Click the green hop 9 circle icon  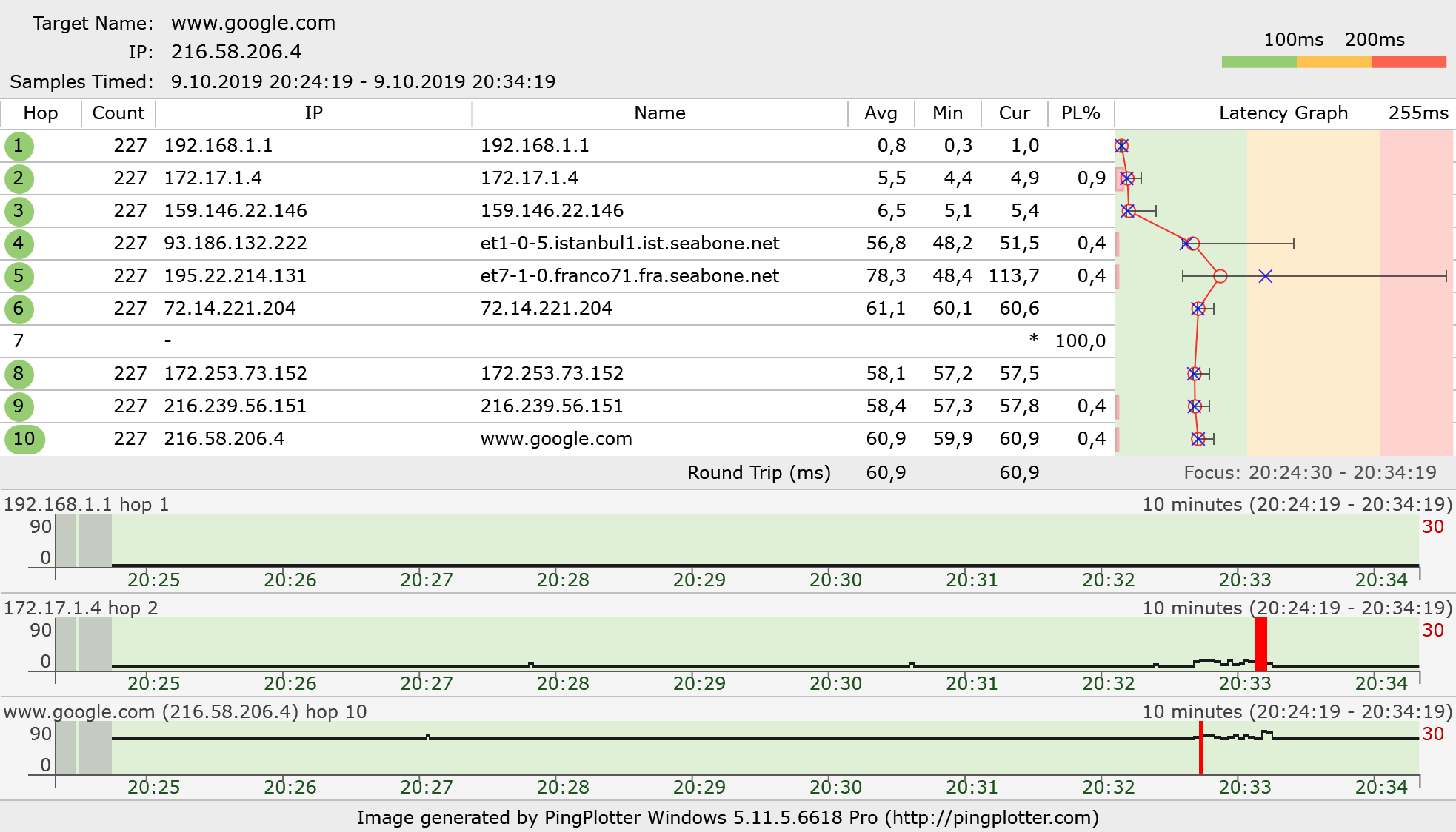point(19,406)
